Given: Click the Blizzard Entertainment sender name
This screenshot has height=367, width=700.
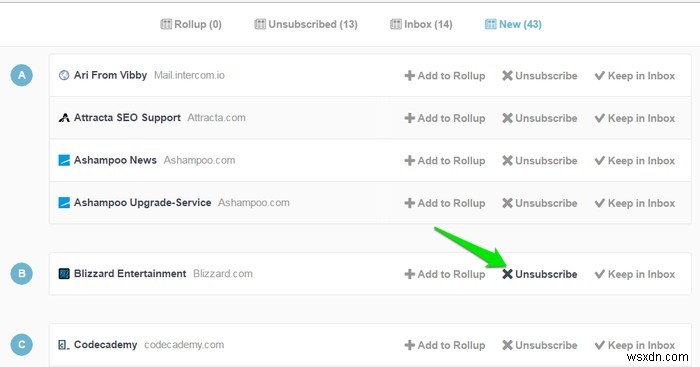Looking at the screenshot, I should click(130, 273).
